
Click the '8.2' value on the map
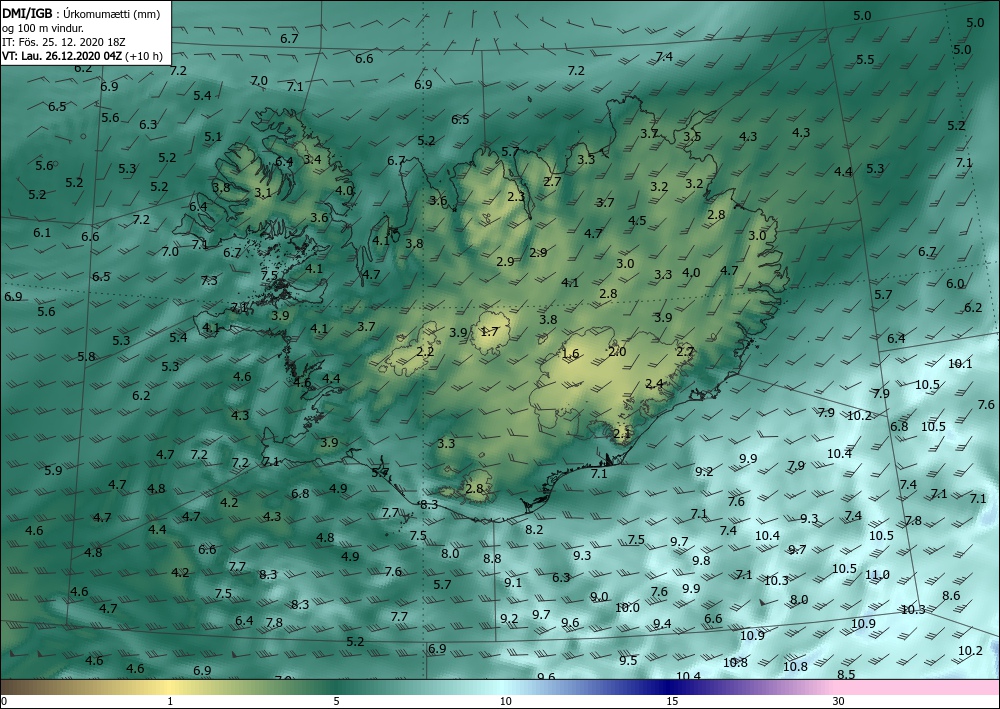534,529
